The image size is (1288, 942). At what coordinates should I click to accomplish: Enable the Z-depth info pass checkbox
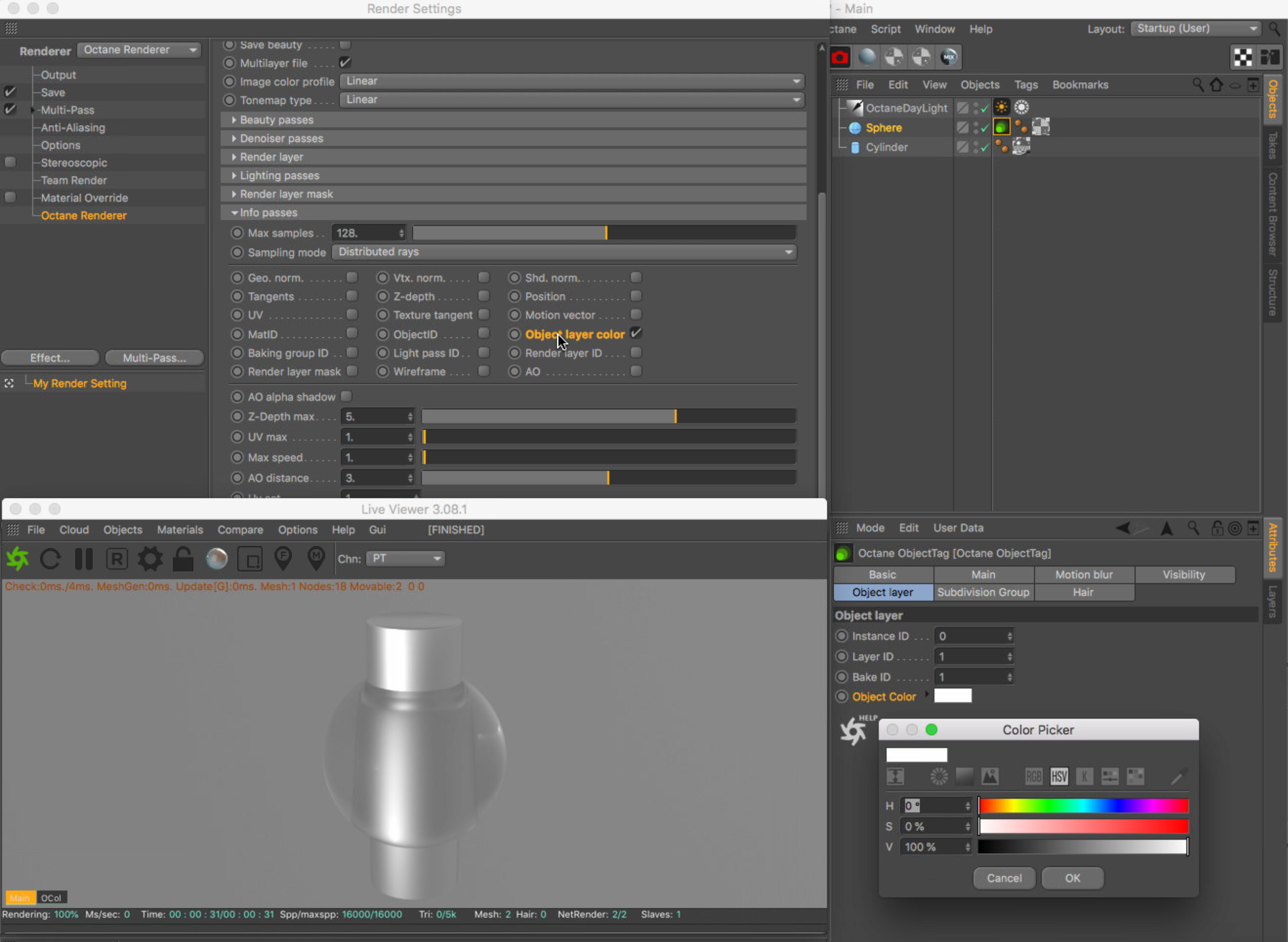point(484,296)
